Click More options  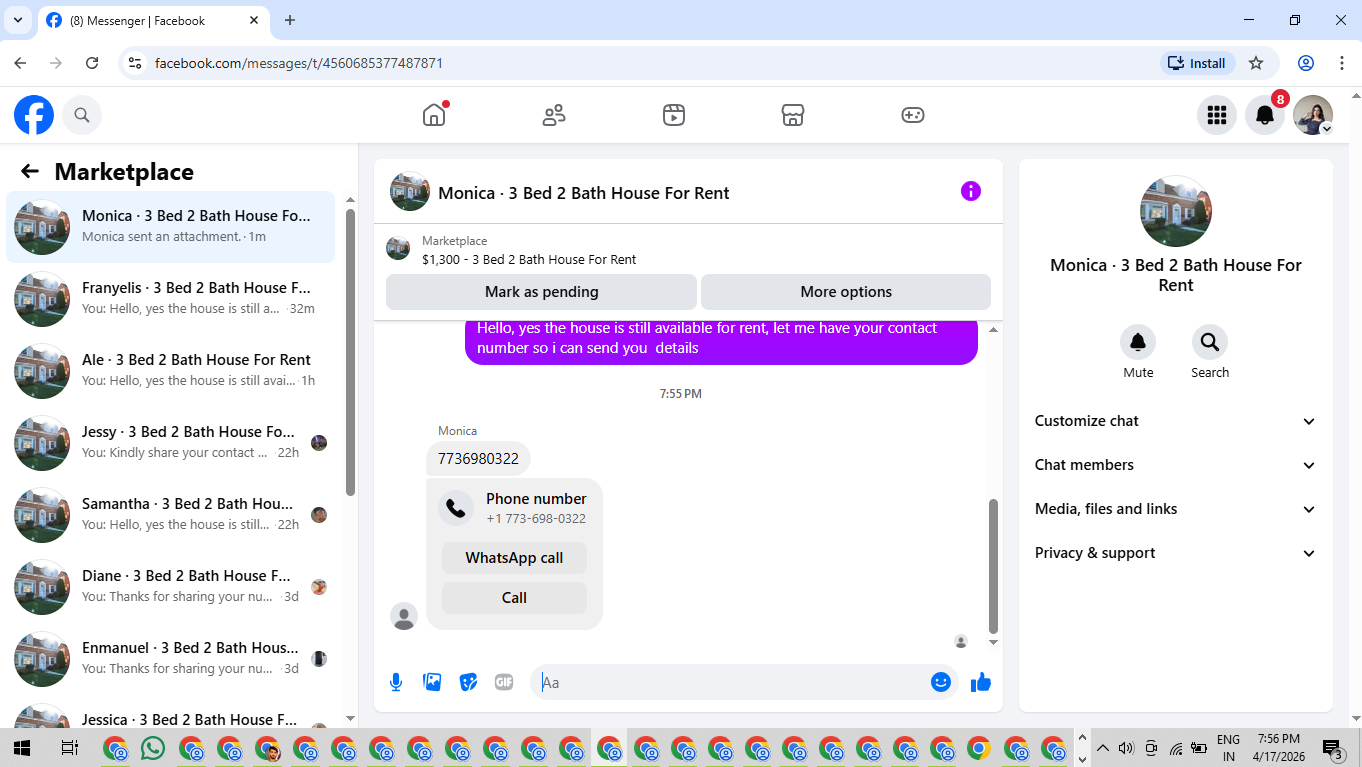(x=846, y=292)
